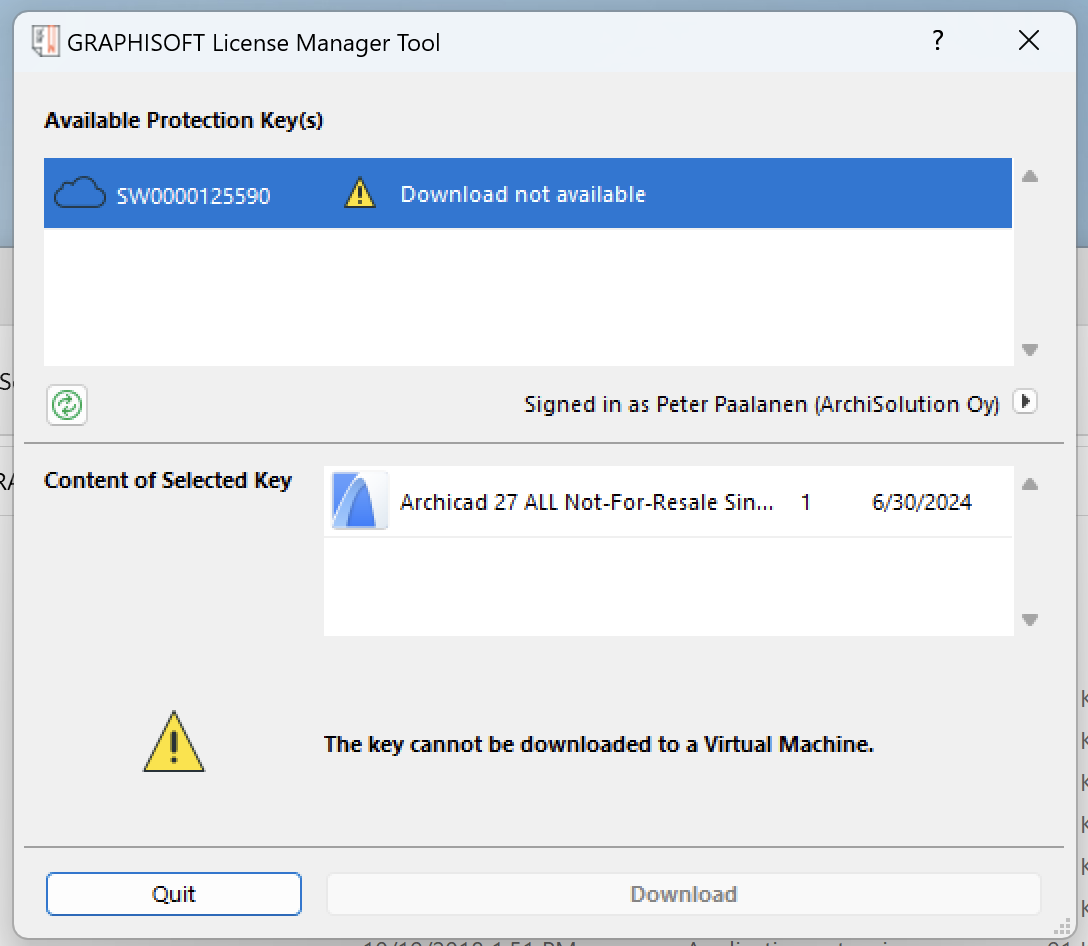Viewport: 1088px width, 946px height.
Task: Click the 'Download not available' status text
Action: [522, 194]
